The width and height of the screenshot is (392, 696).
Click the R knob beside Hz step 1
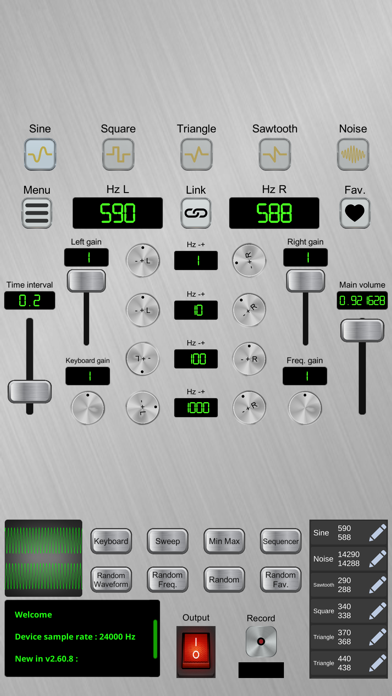pos(249,261)
